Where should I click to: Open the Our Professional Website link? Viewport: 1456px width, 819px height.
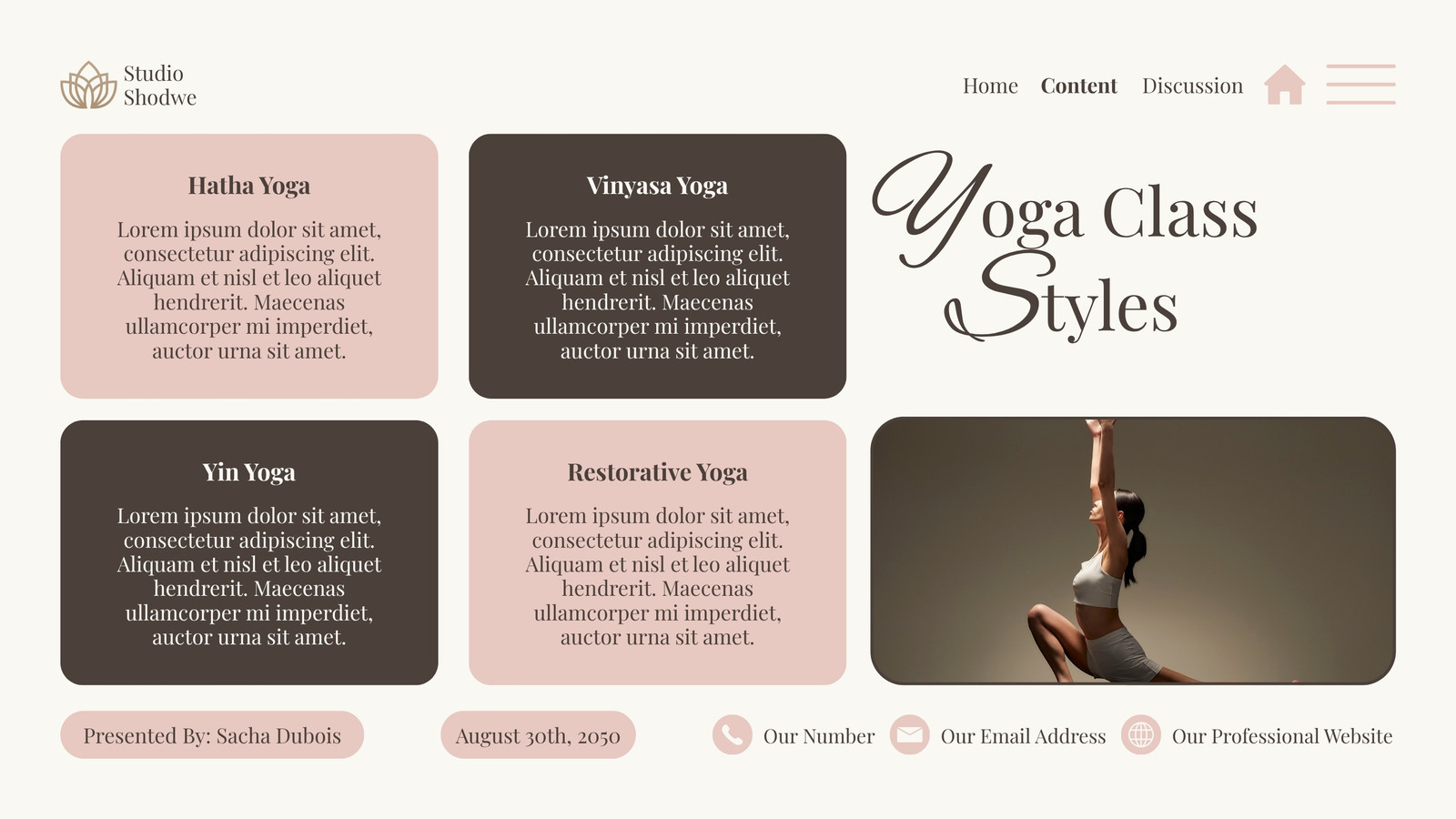tap(1281, 736)
